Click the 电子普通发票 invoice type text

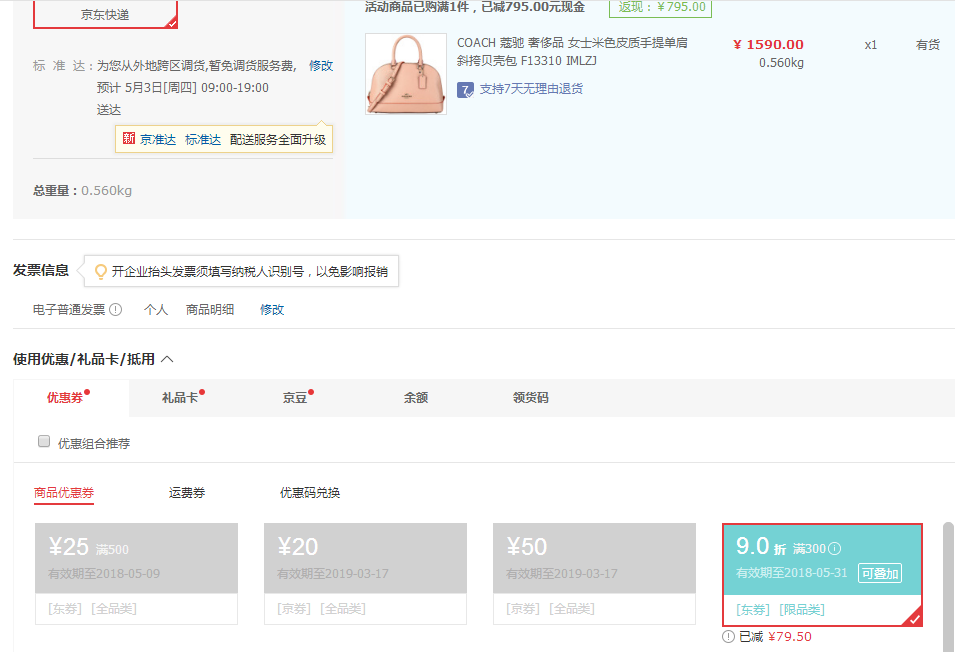(69, 310)
